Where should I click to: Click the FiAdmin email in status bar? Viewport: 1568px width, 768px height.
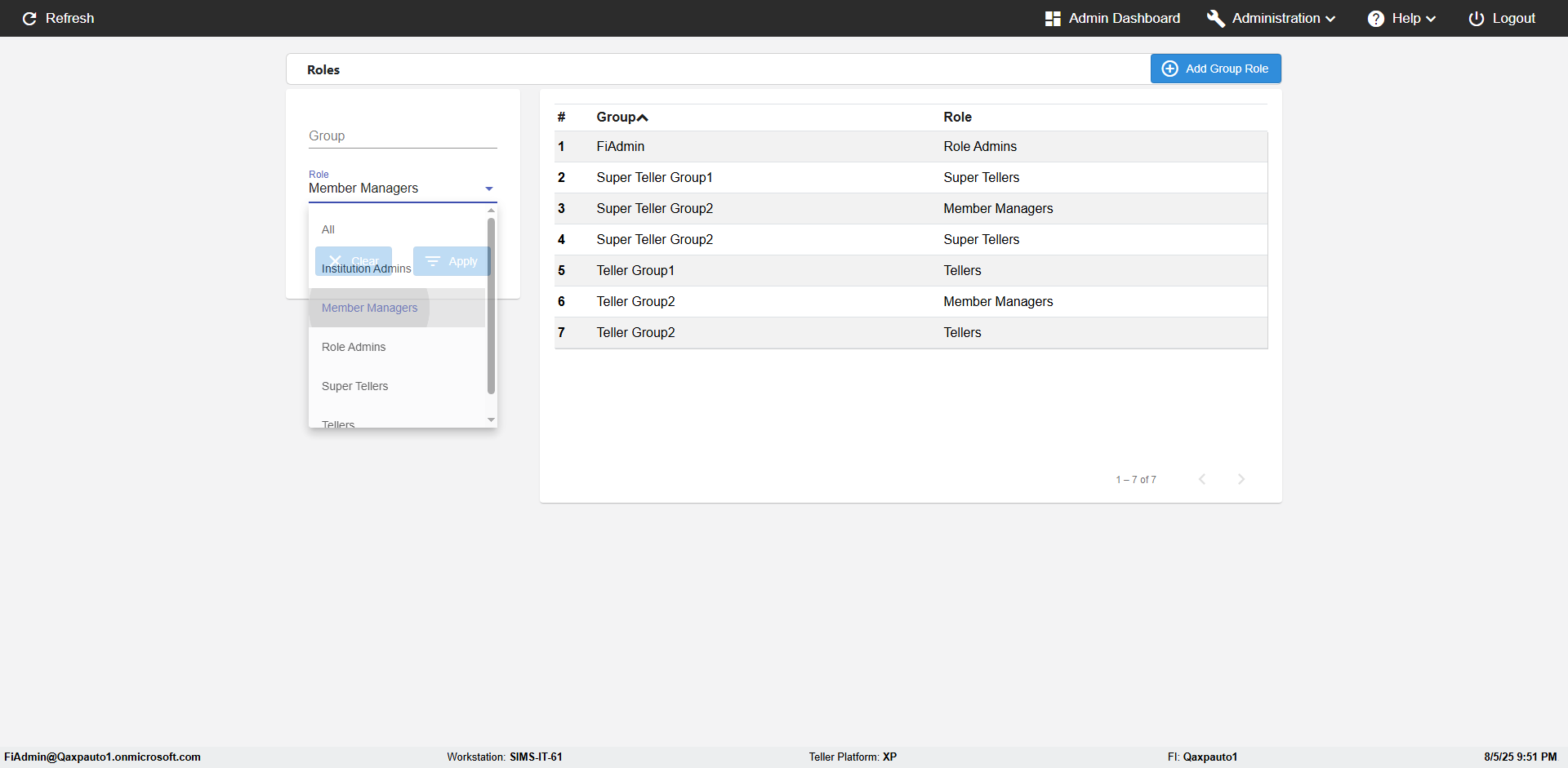pos(102,757)
